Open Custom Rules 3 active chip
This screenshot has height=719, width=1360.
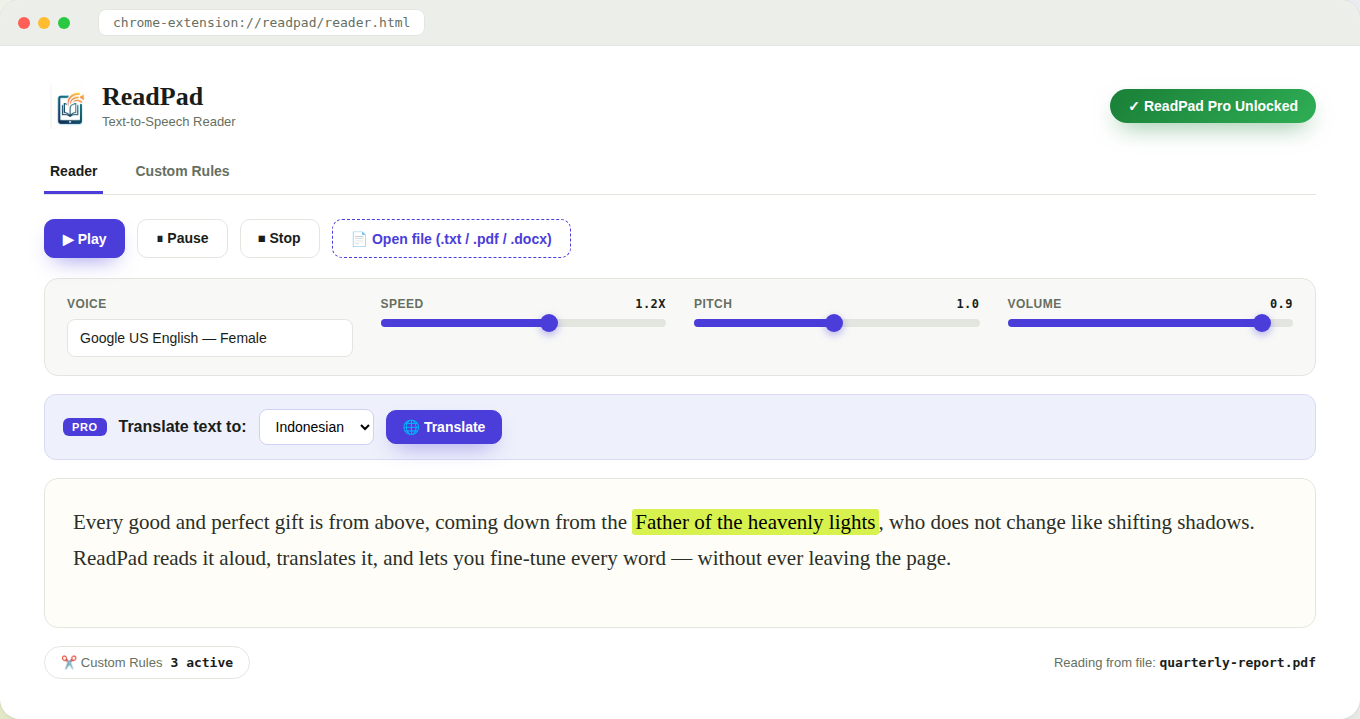[x=147, y=662]
